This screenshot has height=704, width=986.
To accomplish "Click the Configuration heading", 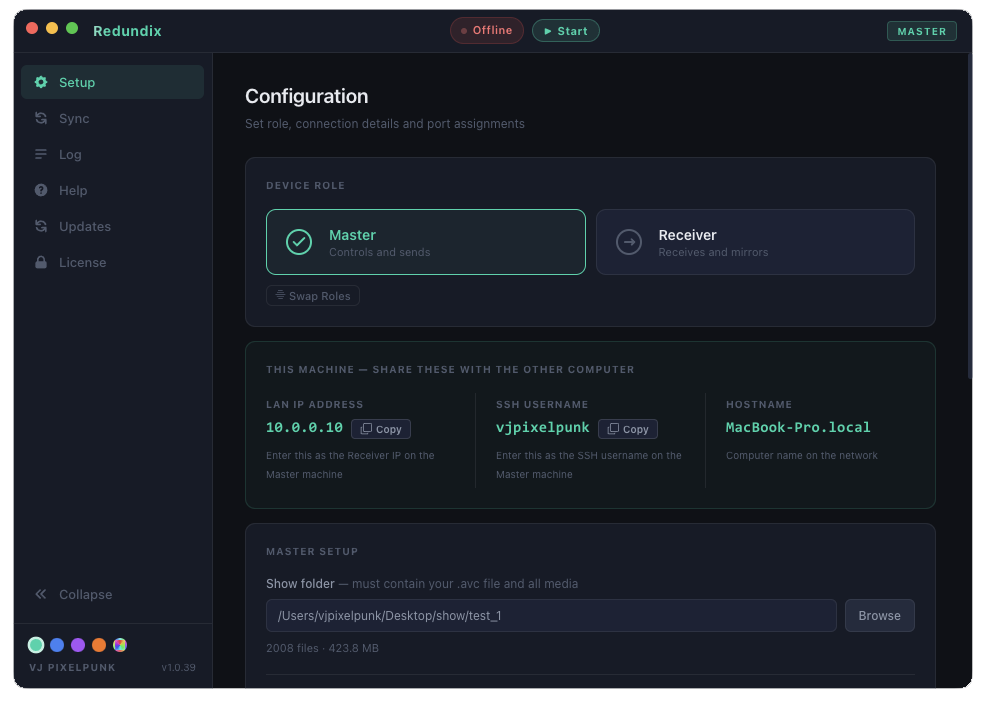I will tap(307, 96).
